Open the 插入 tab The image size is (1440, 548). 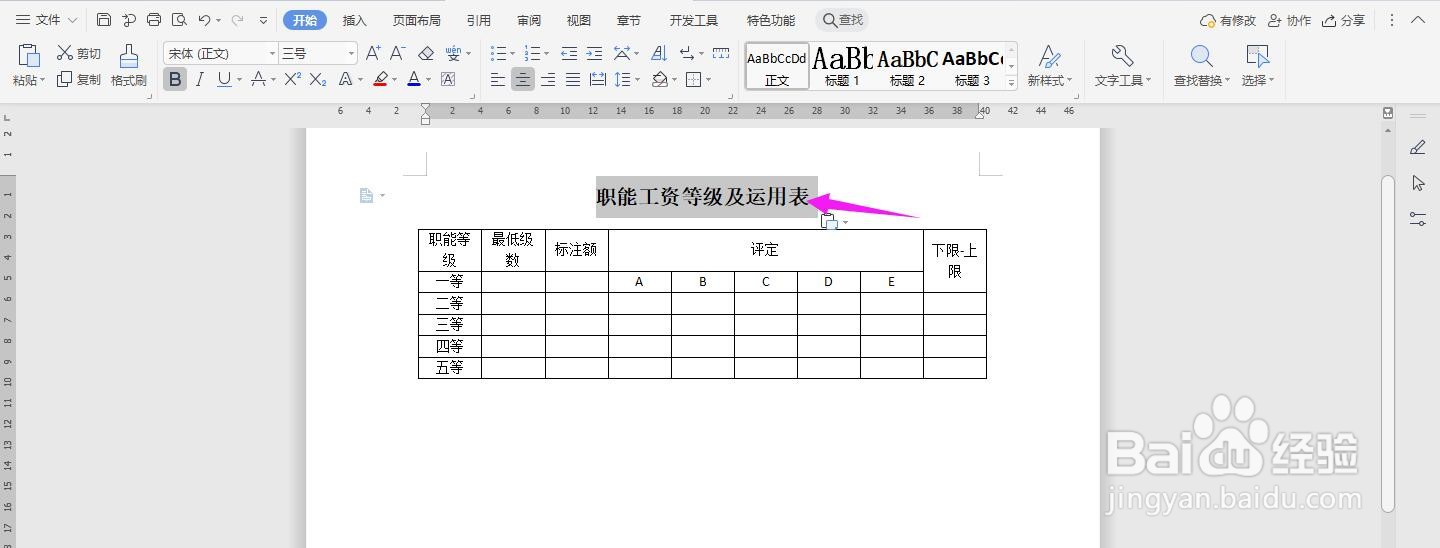(x=355, y=20)
